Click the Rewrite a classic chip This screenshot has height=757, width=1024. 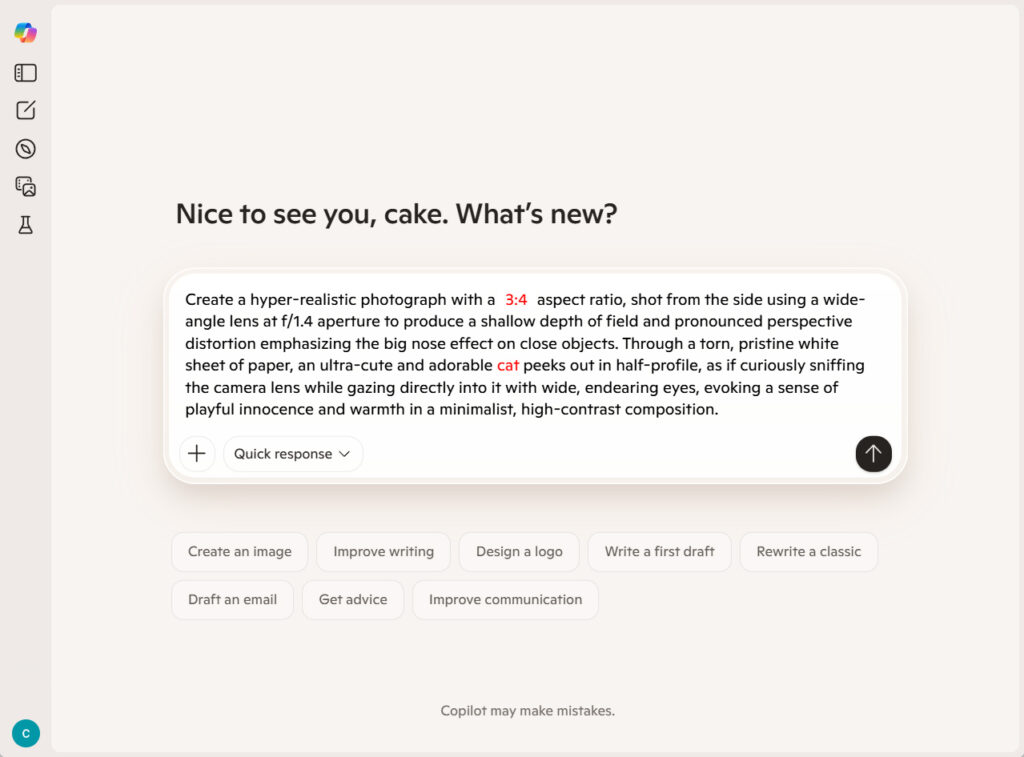(x=808, y=552)
